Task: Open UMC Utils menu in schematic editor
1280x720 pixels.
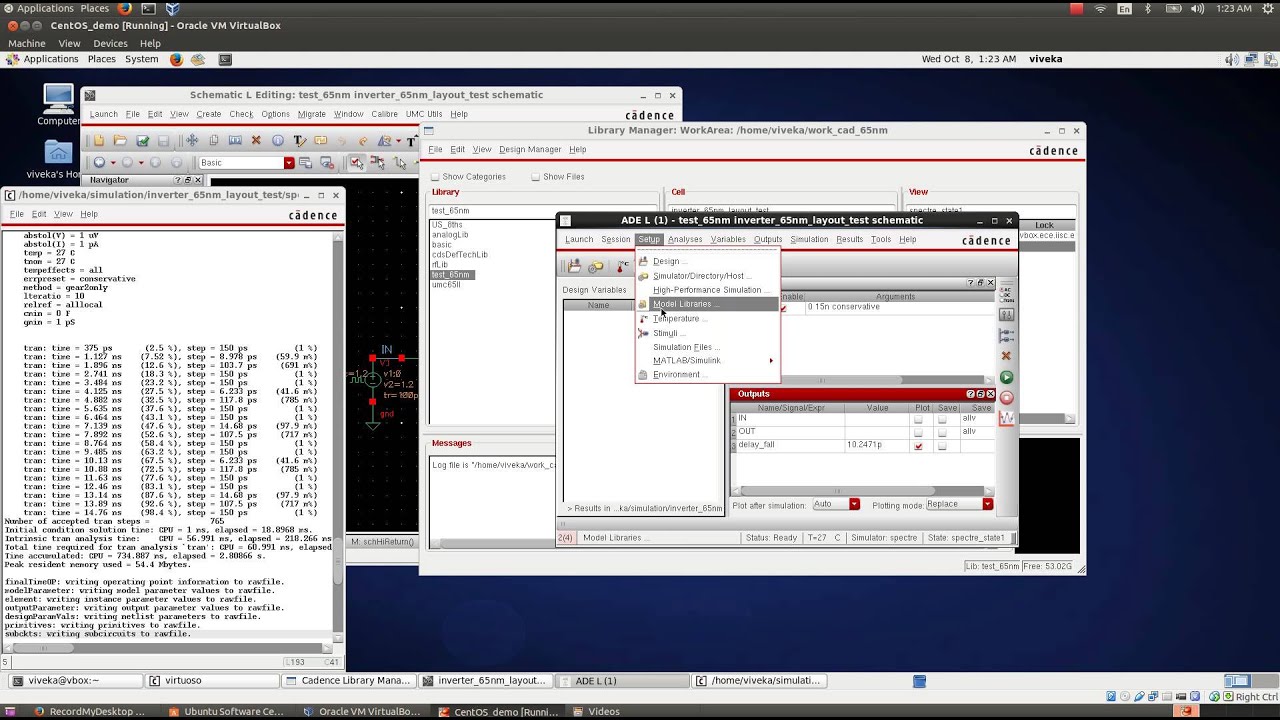Action: pos(424,115)
